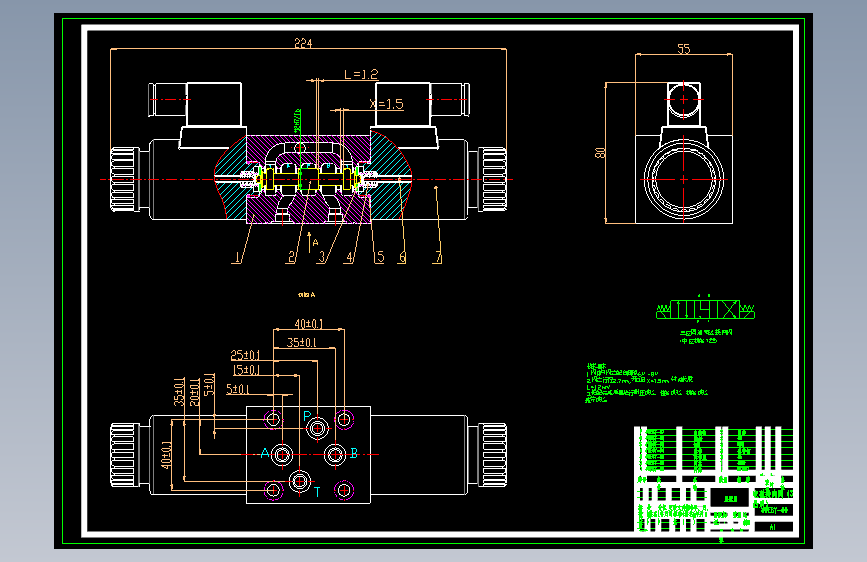Select part callout number 1

(x=238, y=257)
